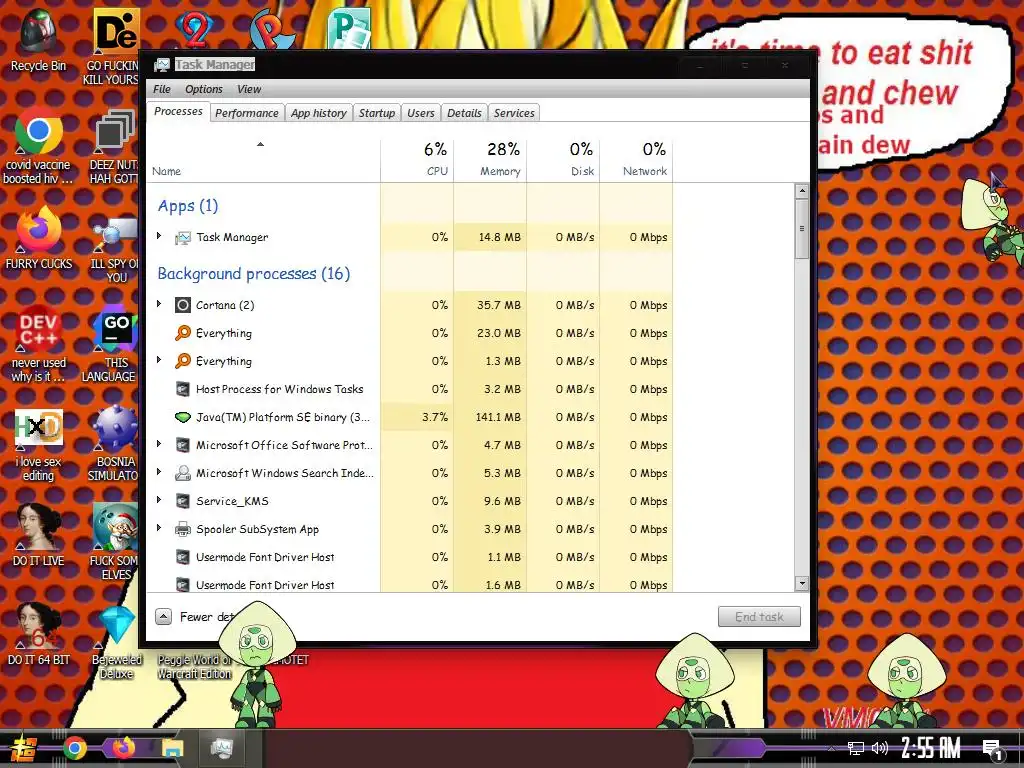Click the process list scrollbar thumb
The width and height of the screenshot is (1024, 768).
click(802, 229)
